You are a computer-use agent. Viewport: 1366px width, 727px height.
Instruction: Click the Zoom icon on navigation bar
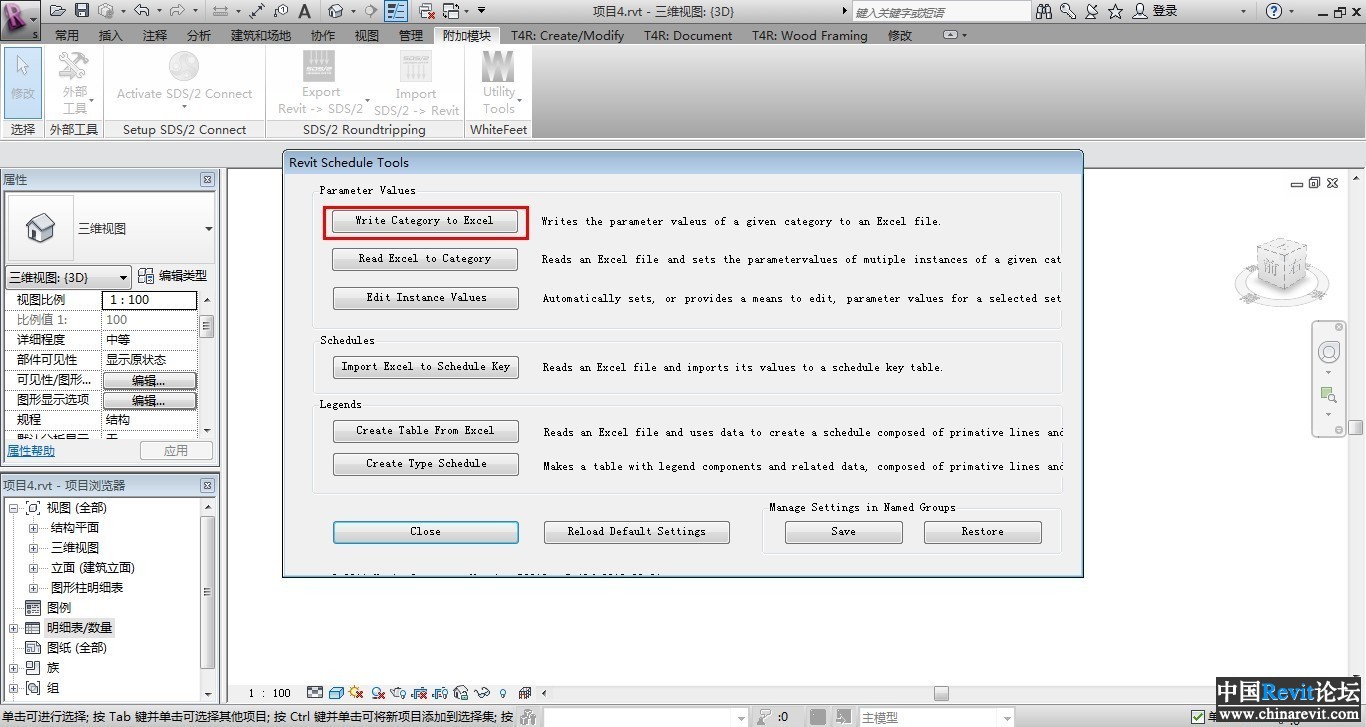tap(1328, 394)
